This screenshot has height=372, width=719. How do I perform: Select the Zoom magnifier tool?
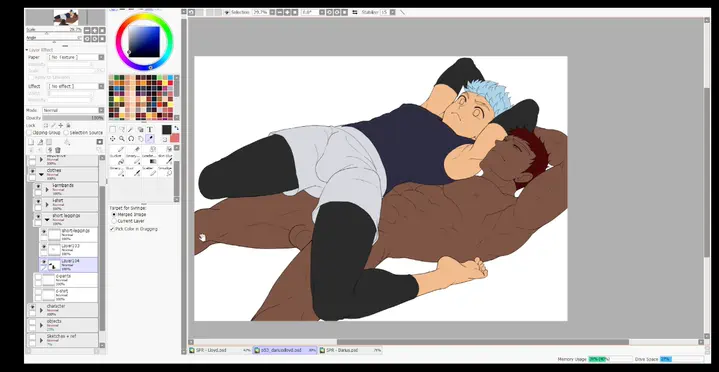click(122, 139)
